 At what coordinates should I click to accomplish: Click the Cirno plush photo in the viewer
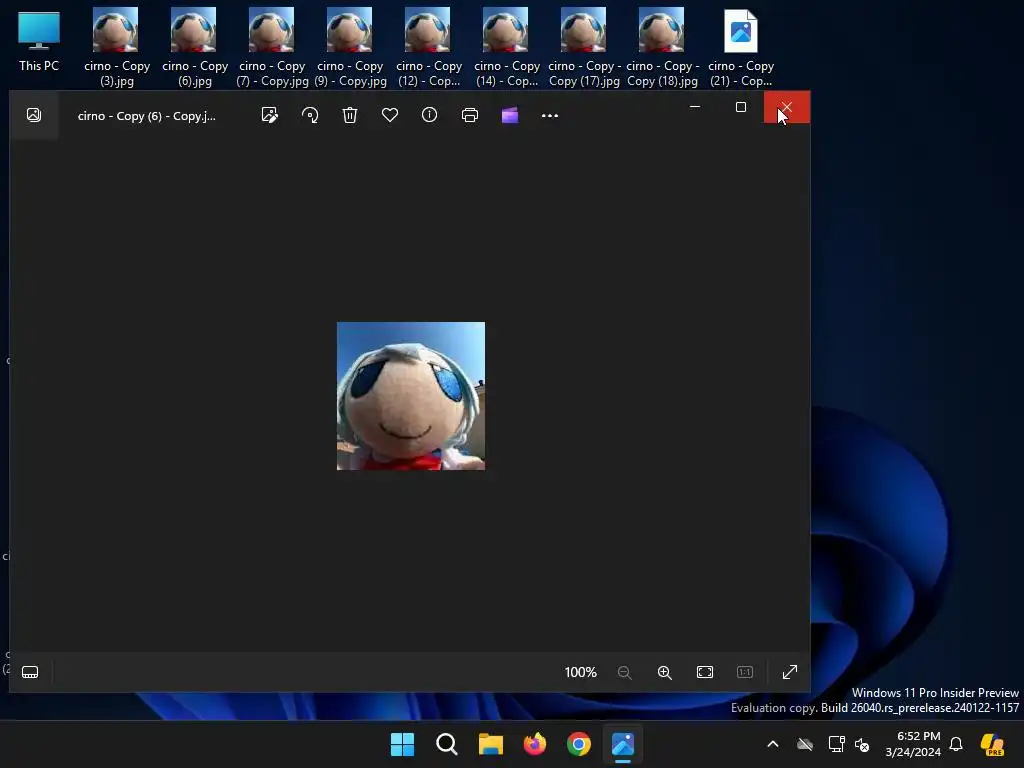click(411, 396)
